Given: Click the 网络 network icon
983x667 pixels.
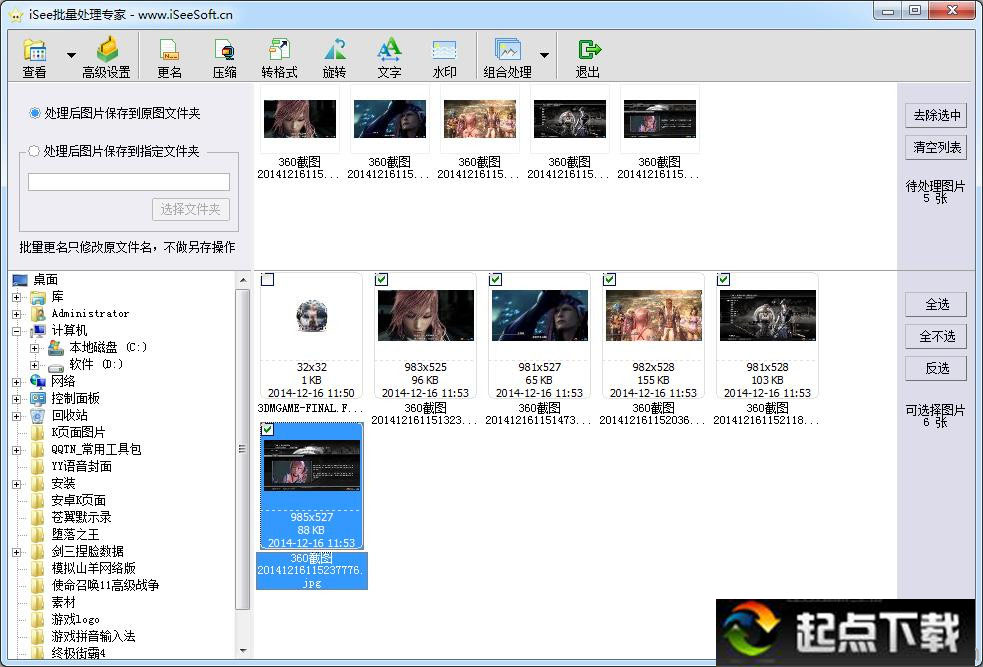Looking at the screenshot, I should 38,381.
